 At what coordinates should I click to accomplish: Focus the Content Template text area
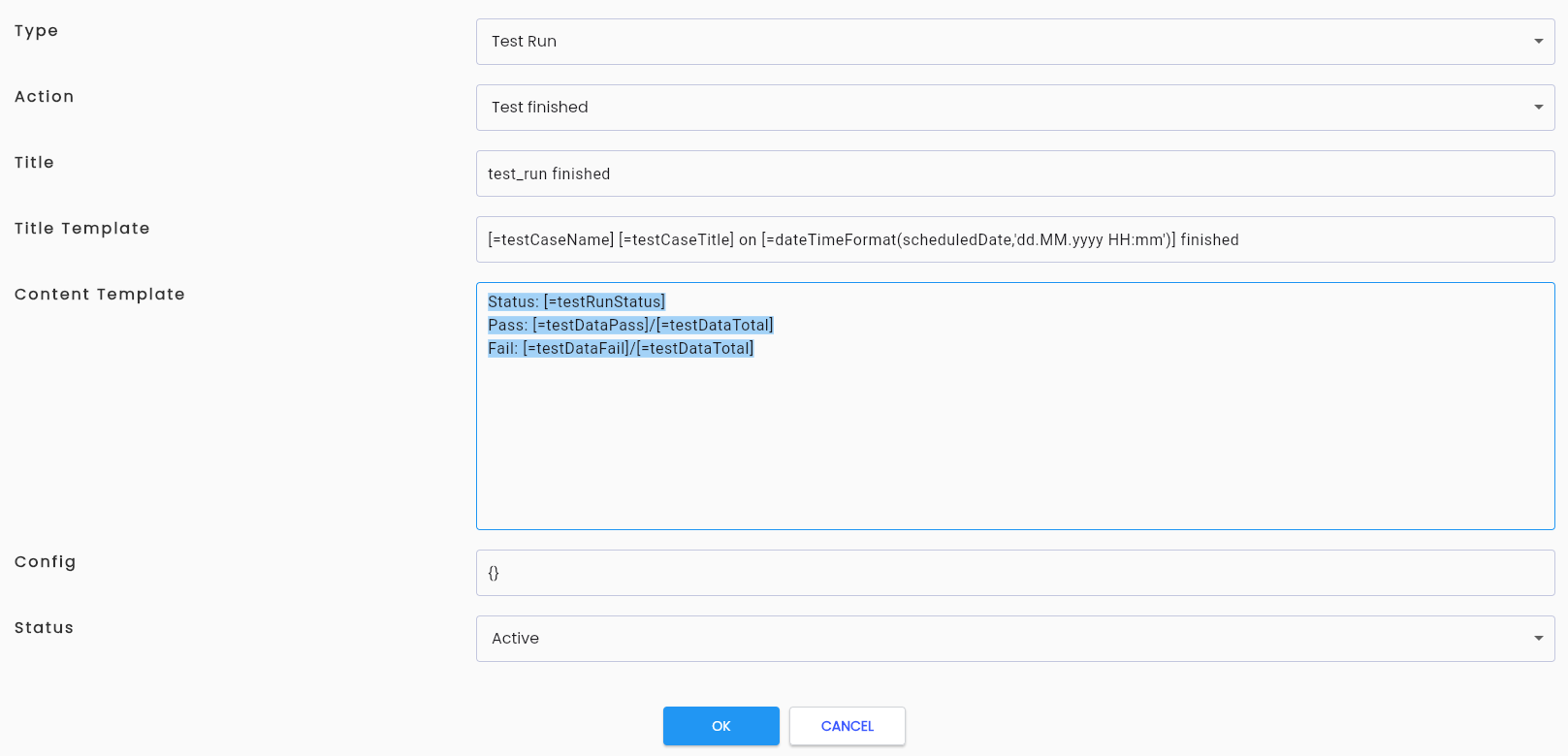pos(1015,406)
